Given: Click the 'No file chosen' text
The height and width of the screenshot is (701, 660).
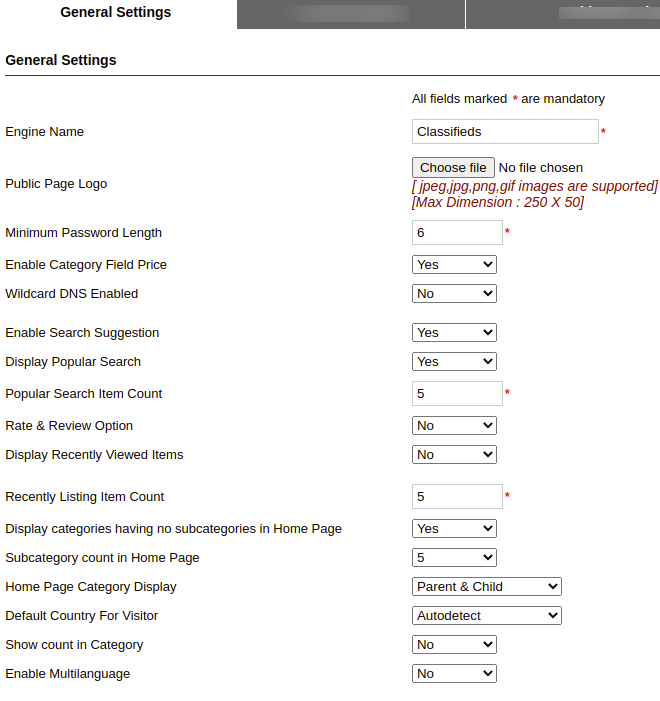Looking at the screenshot, I should pos(541,168).
